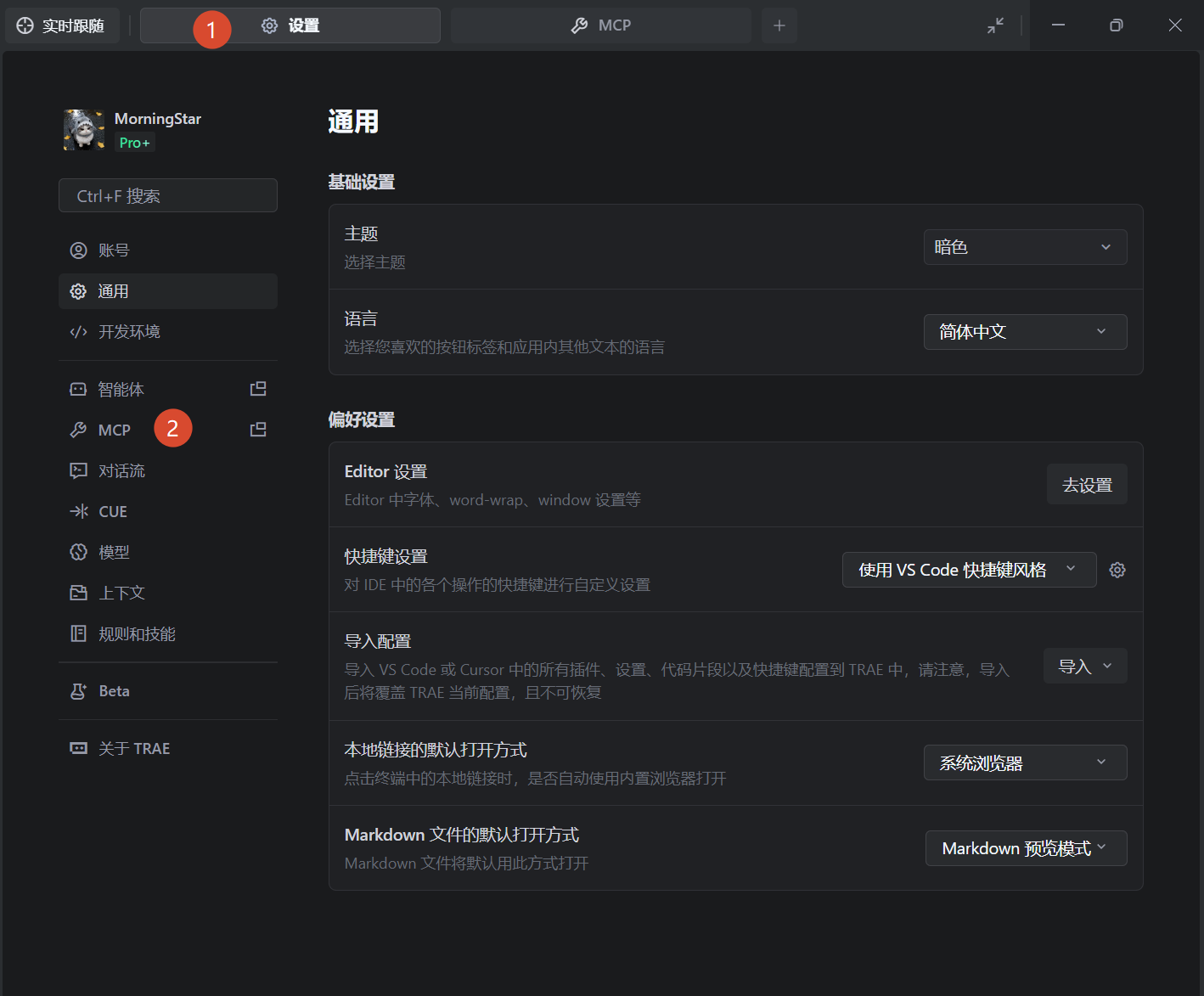The image size is (1204, 996).
Task: Expand the 语言 language dropdown
Action: (x=1025, y=332)
